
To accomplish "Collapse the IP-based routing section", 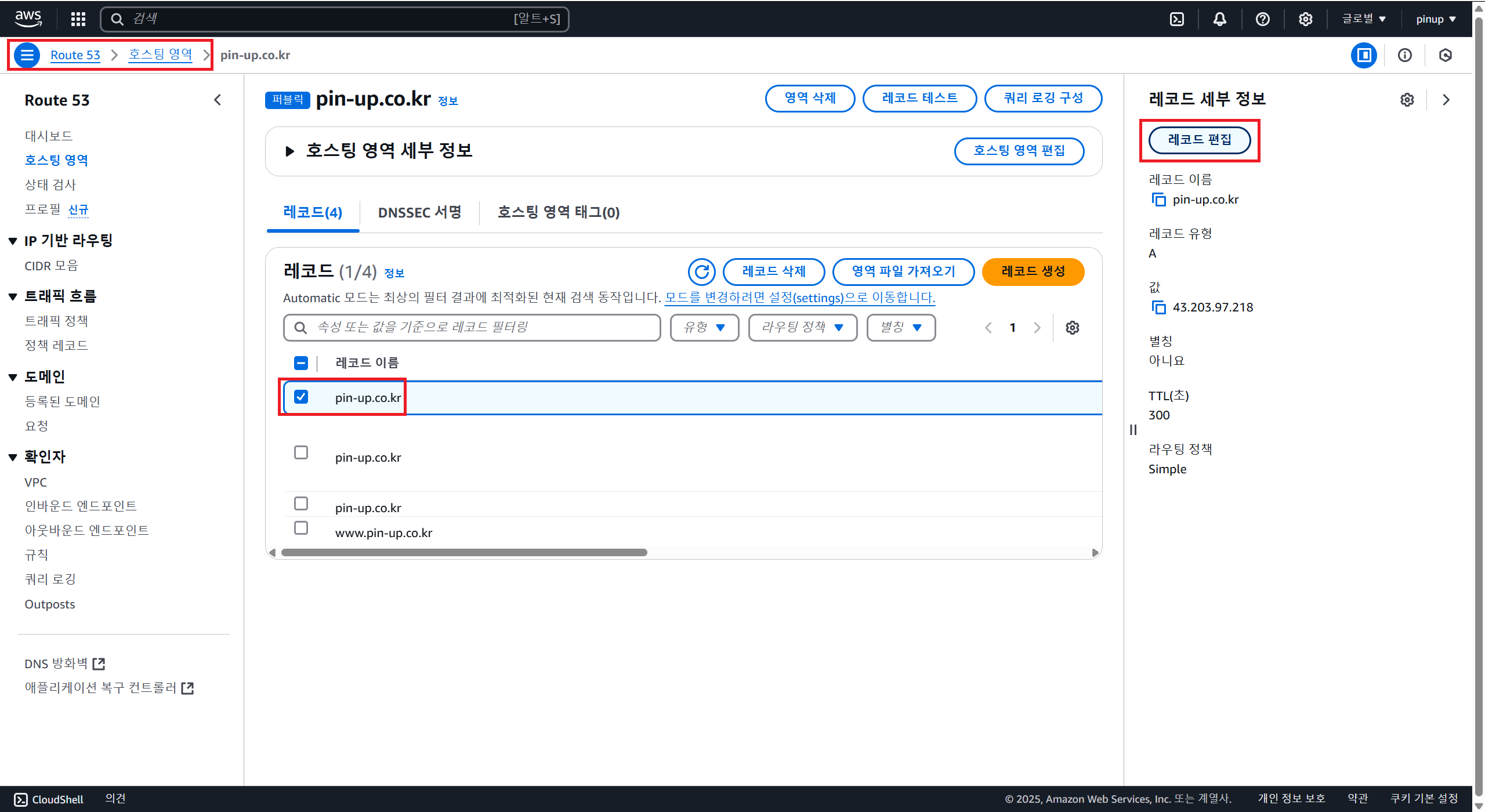I will (x=13, y=241).
